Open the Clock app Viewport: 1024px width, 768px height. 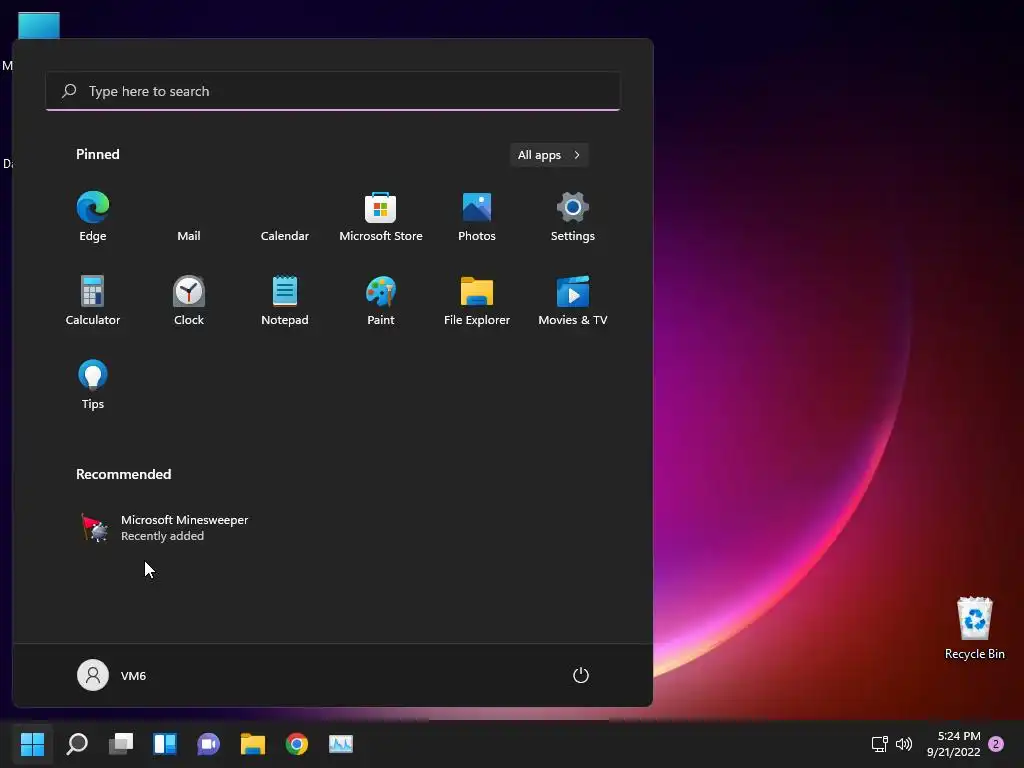(x=189, y=300)
